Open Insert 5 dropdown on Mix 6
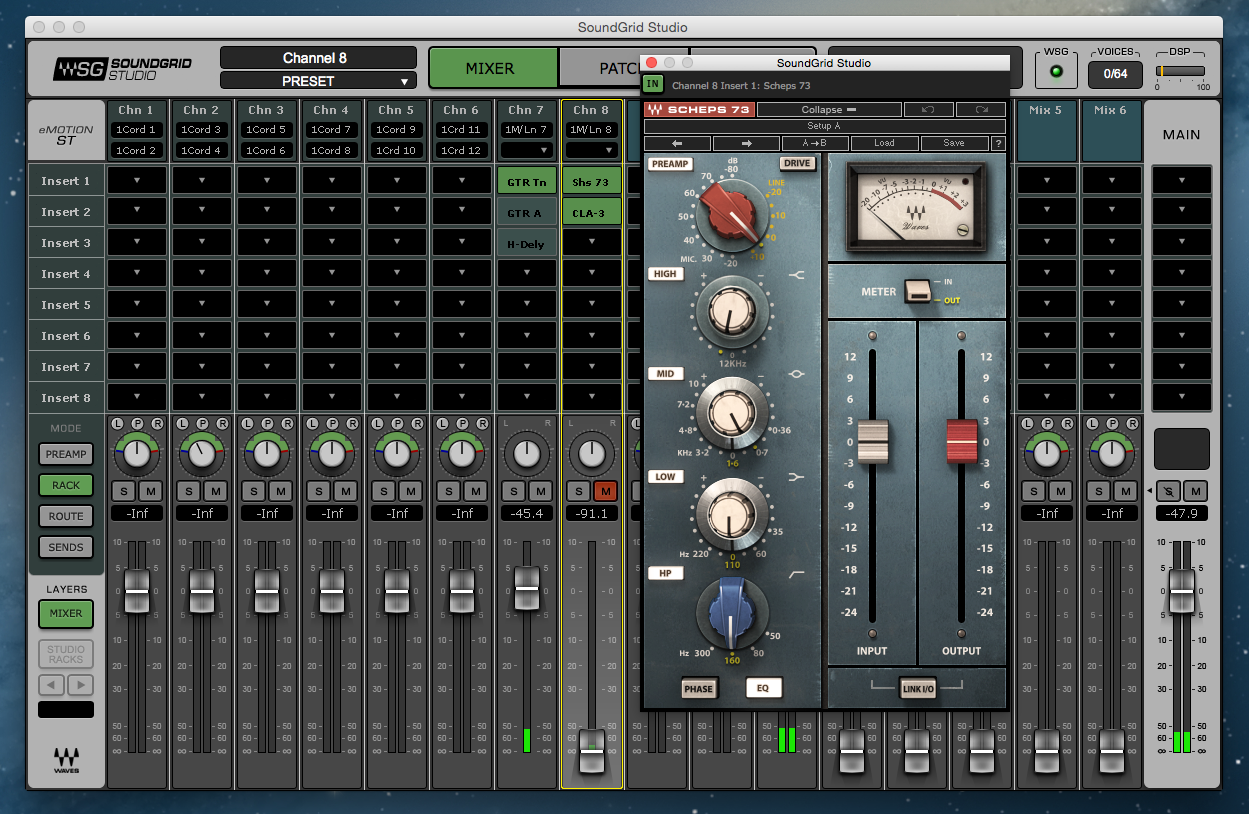1249x814 pixels. [1111, 305]
